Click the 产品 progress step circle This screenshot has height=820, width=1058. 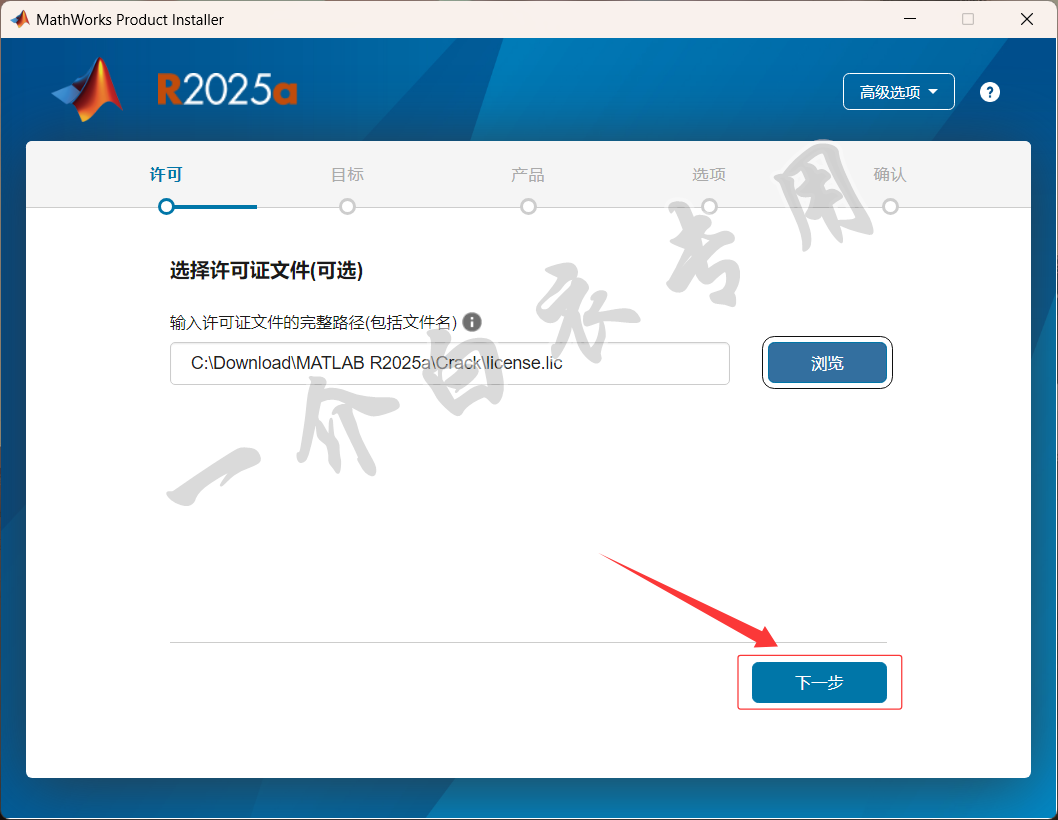point(528,207)
